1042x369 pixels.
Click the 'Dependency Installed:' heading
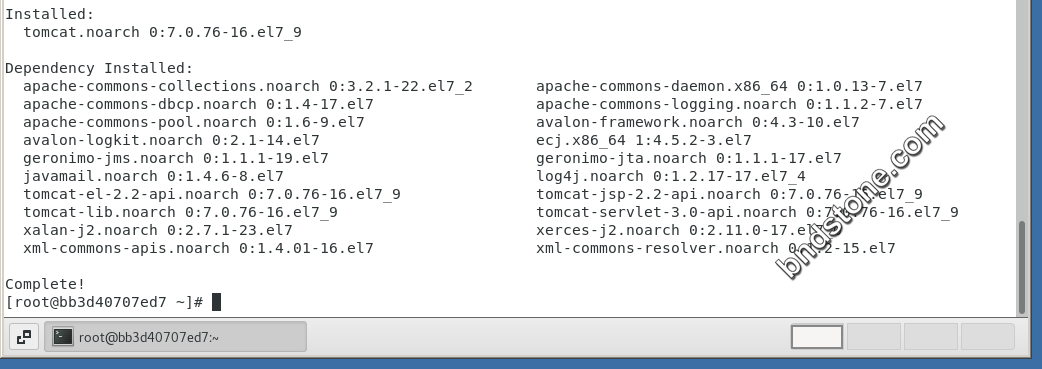coord(99,68)
